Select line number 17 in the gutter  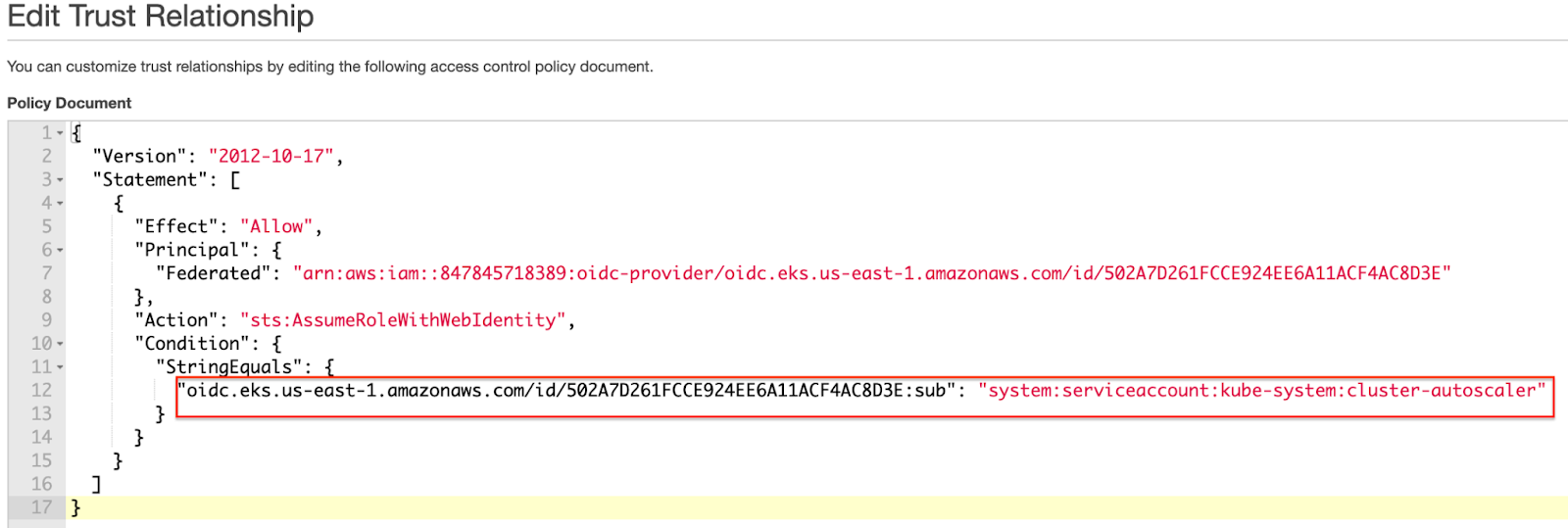41,507
